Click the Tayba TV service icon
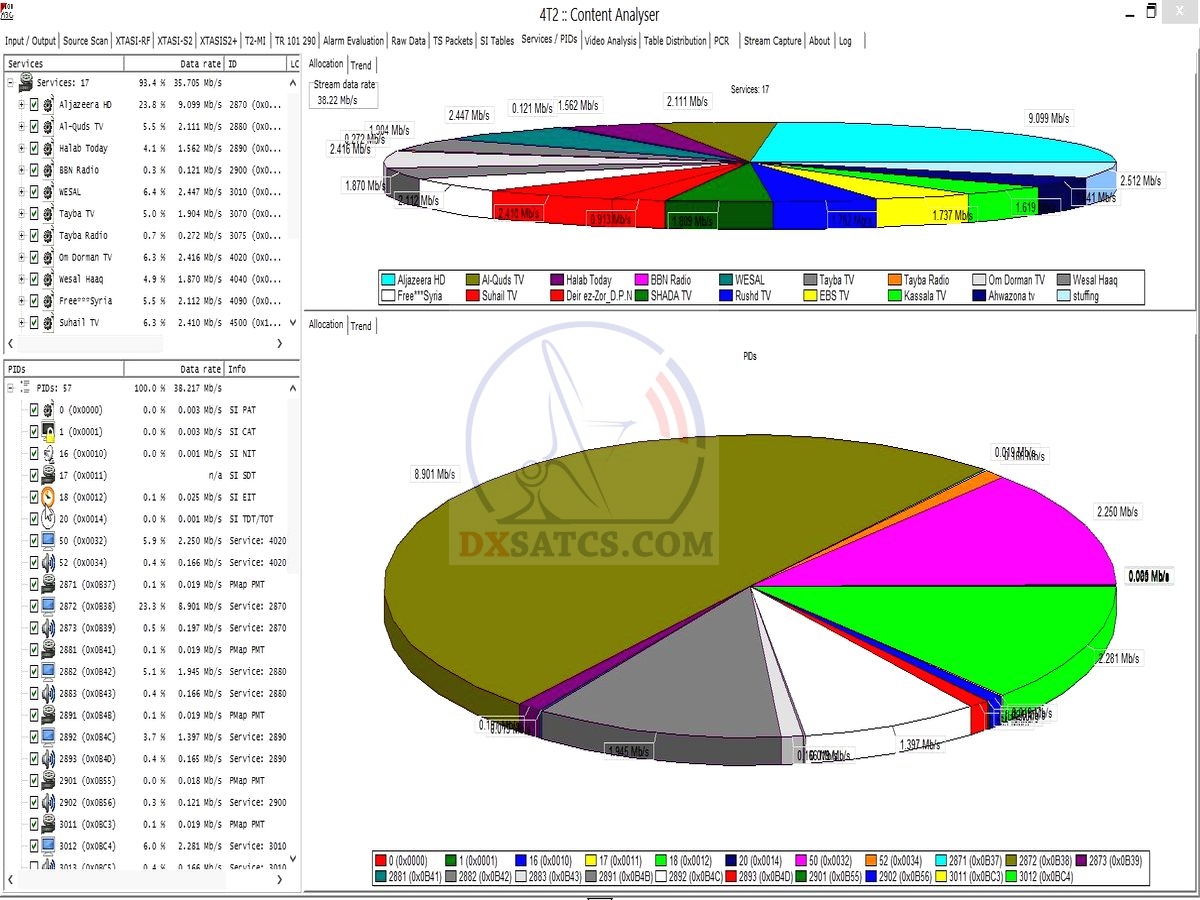Screen dimensions: 1200x900 [49, 213]
